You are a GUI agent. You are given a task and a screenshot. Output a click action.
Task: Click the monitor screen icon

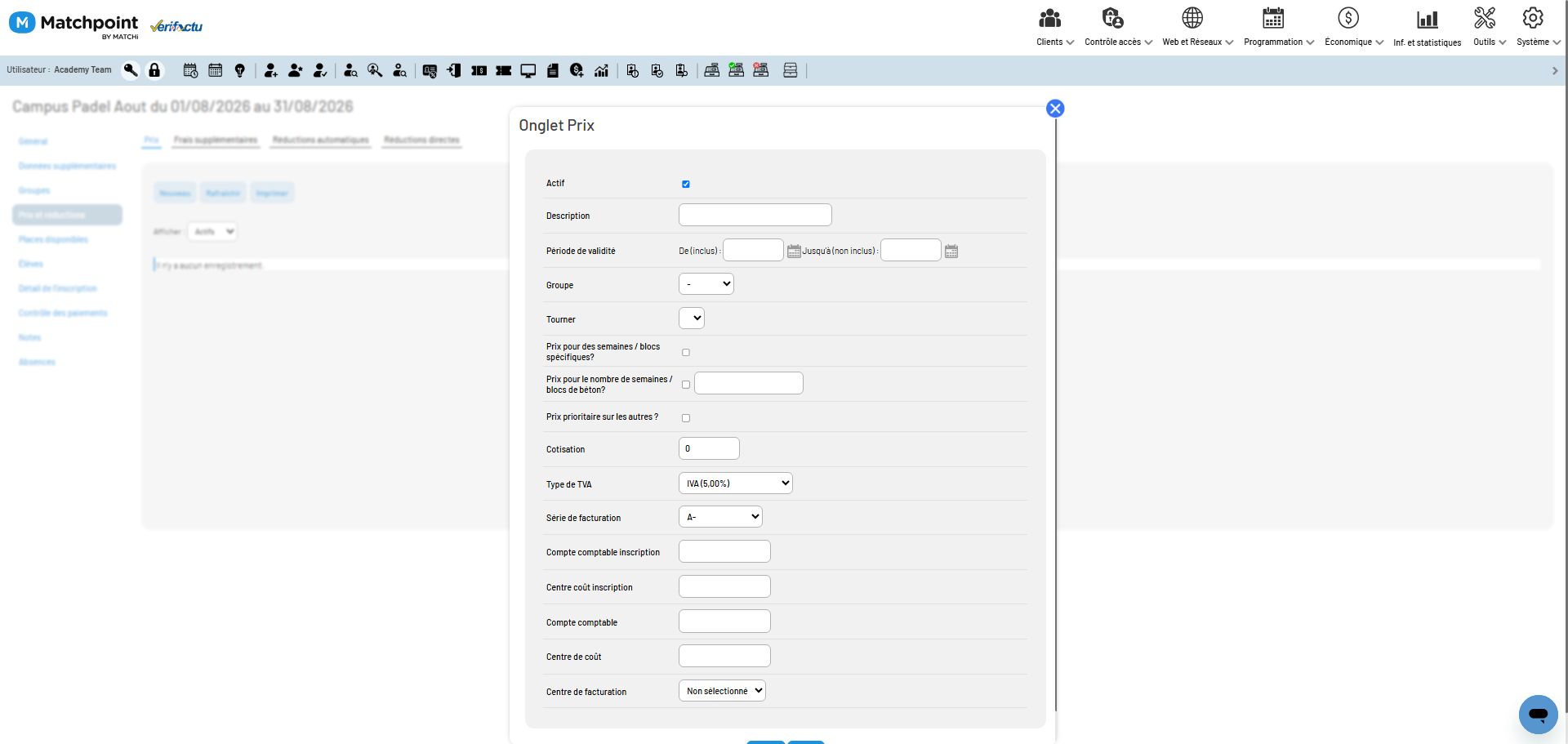[x=528, y=71]
